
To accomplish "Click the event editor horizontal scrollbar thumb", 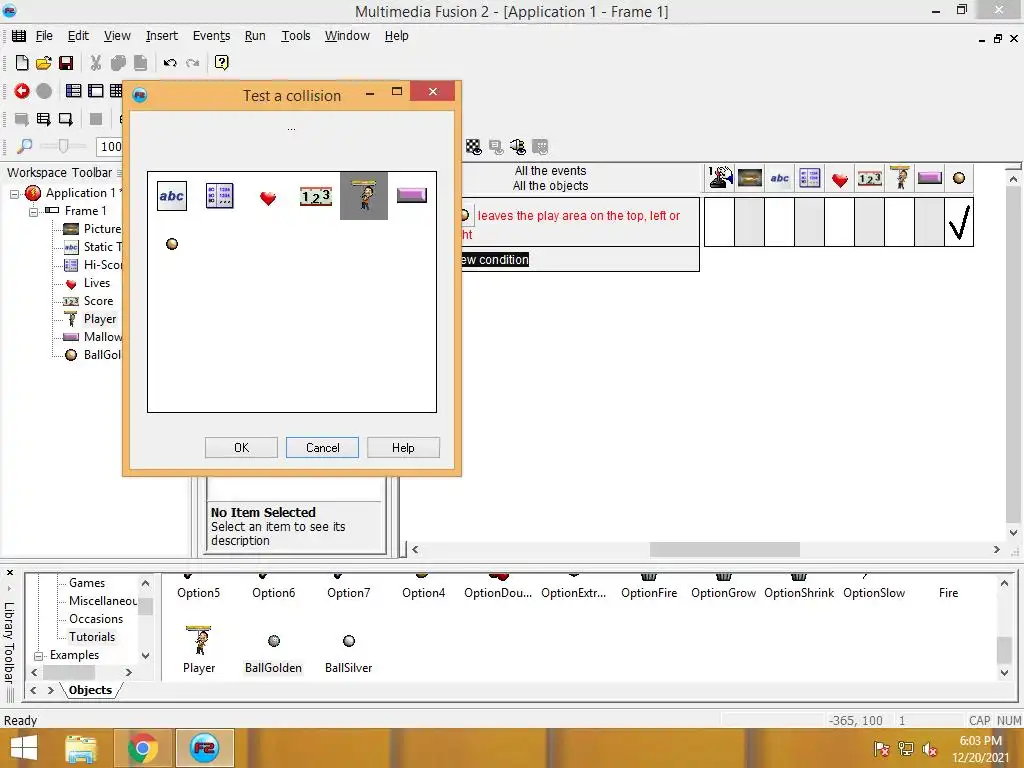I will (724, 550).
